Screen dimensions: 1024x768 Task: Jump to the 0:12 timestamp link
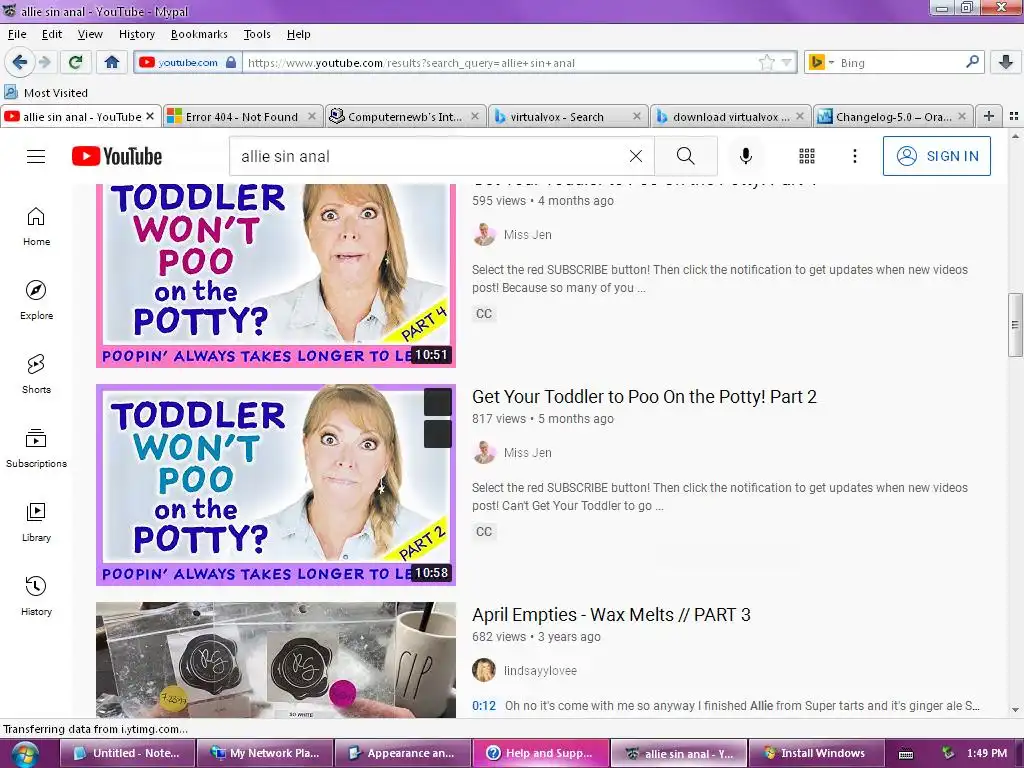tap(483, 706)
